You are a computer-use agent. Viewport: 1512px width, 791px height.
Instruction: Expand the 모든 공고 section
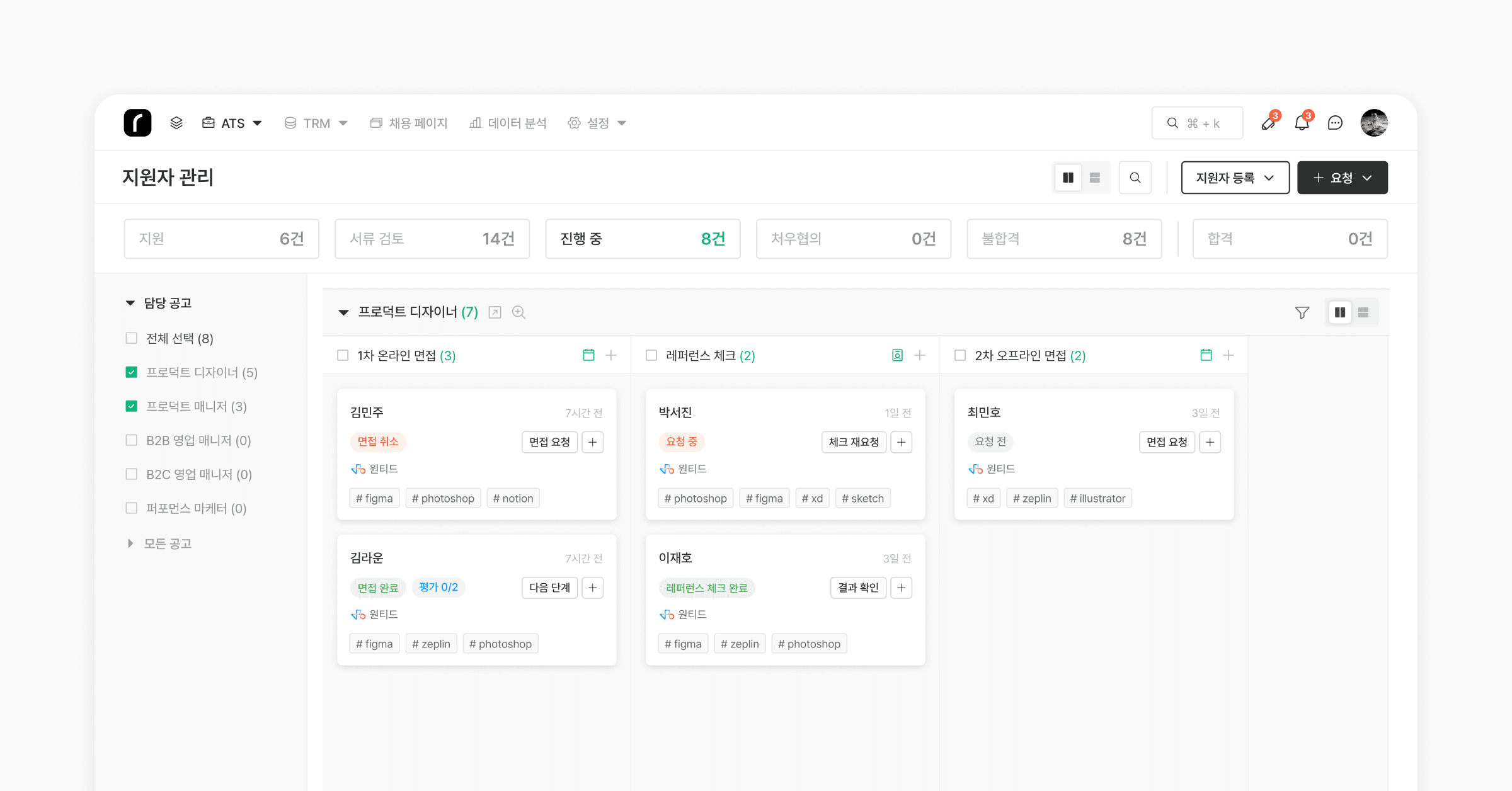(130, 543)
